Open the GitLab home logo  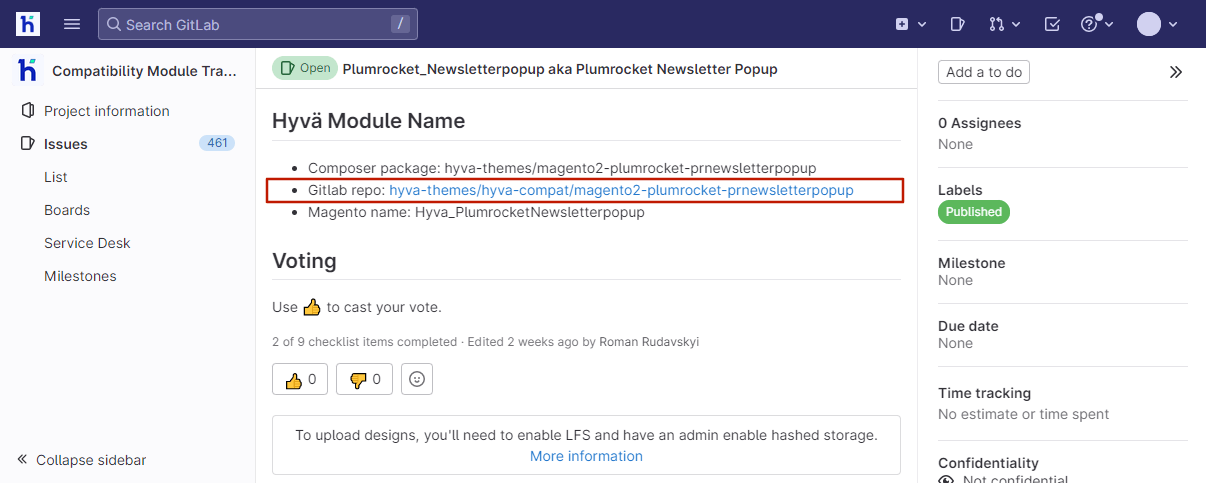pos(28,24)
